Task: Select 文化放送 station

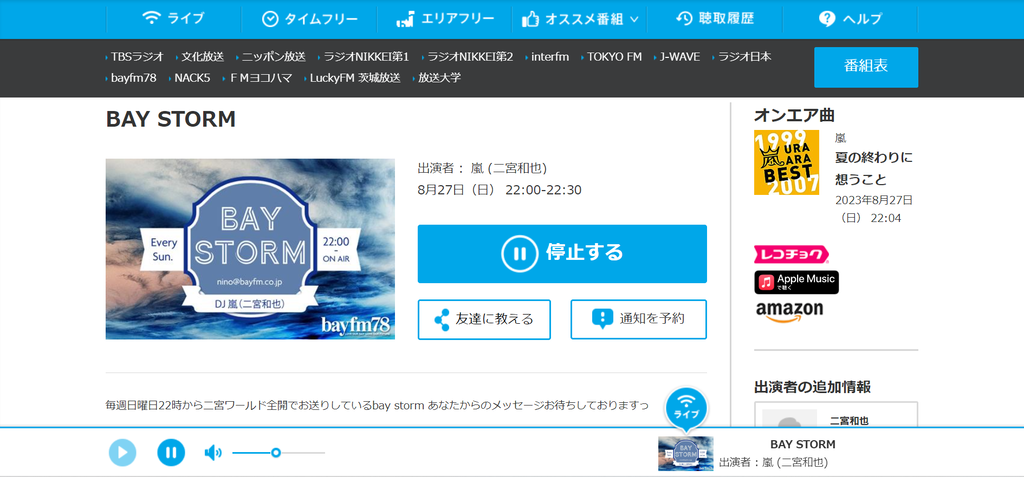Action: 200,57
